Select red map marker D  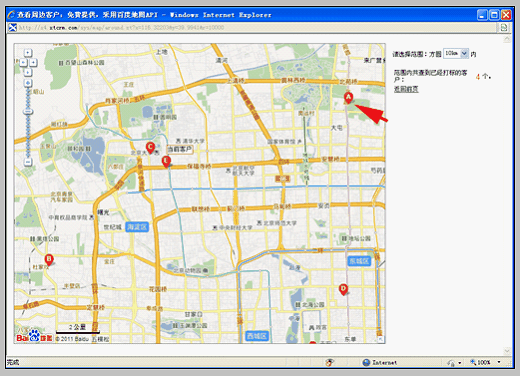tap(343, 289)
